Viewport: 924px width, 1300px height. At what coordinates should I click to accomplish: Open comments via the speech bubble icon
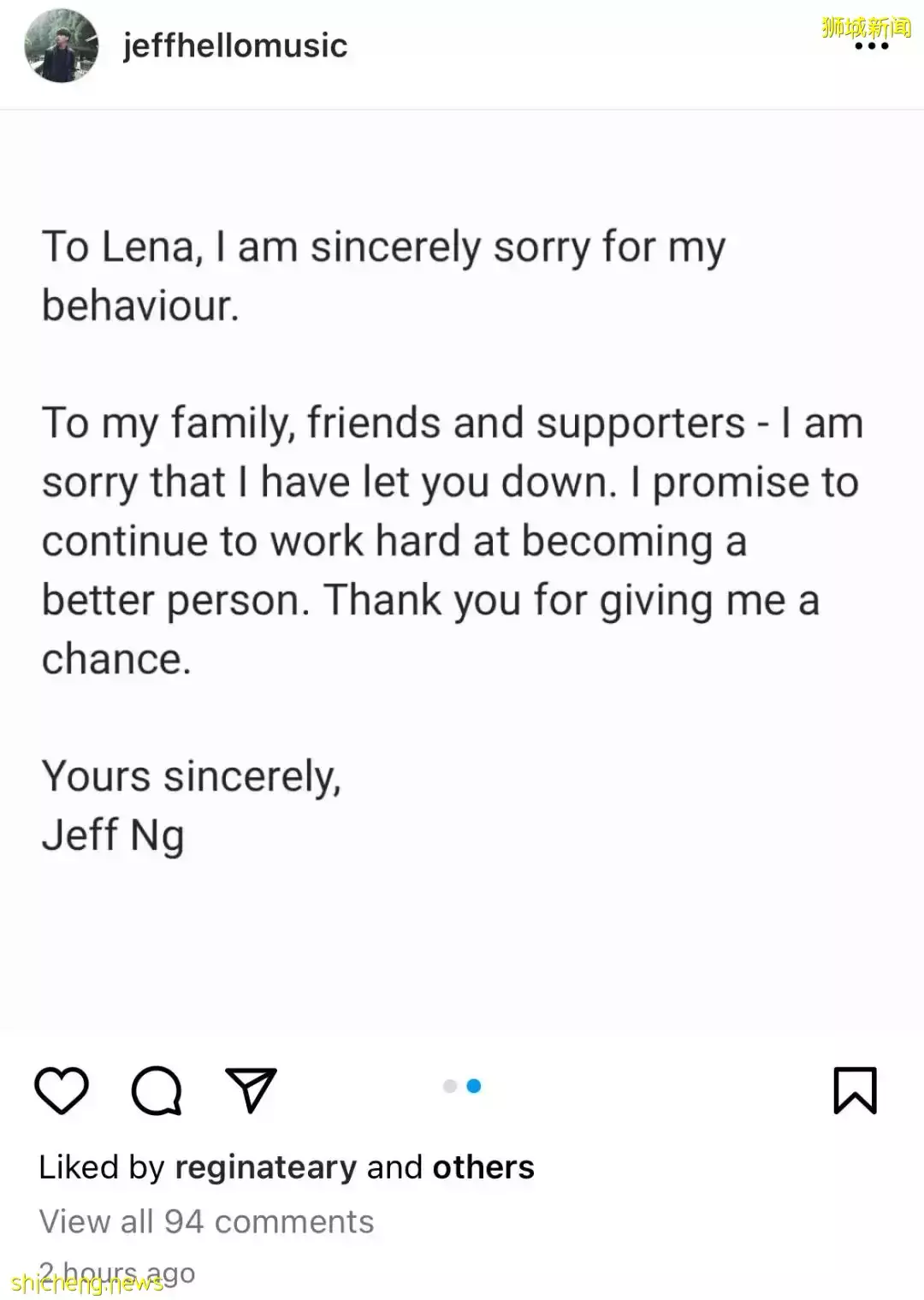pos(157,1091)
